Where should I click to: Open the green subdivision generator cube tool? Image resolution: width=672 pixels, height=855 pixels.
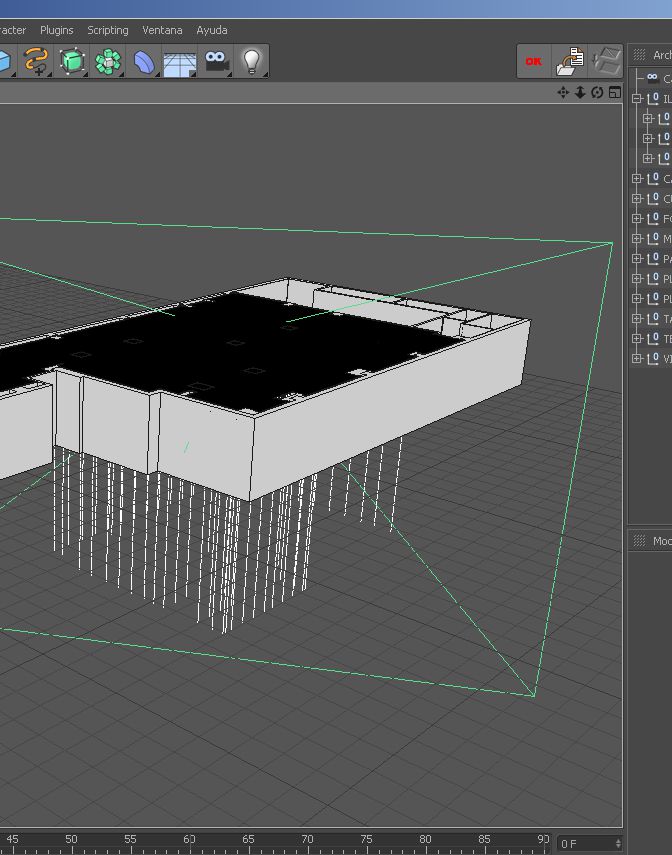pos(72,61)
